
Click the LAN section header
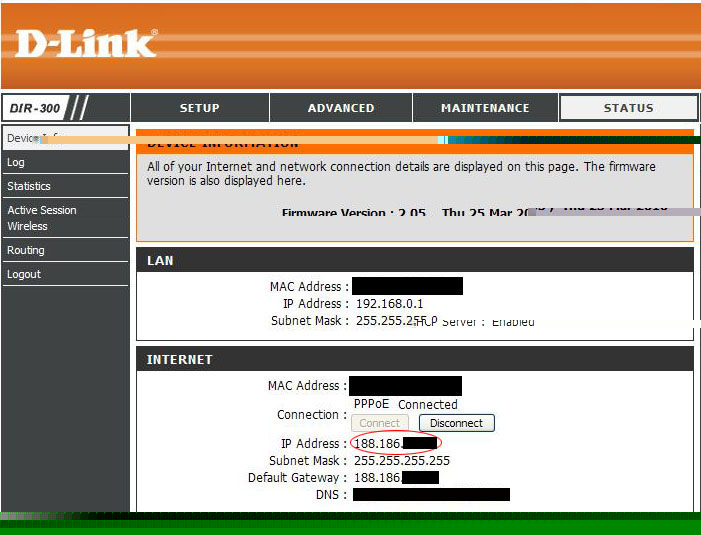(414, 261)
